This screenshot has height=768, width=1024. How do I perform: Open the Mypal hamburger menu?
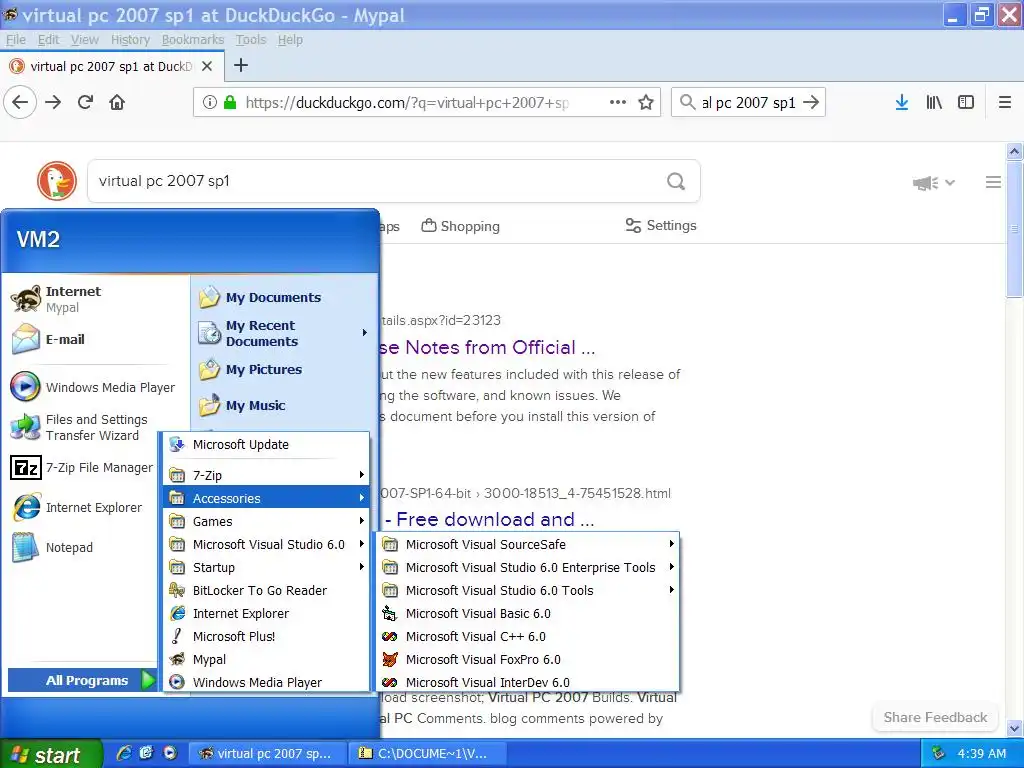(x=1005, y=102)
